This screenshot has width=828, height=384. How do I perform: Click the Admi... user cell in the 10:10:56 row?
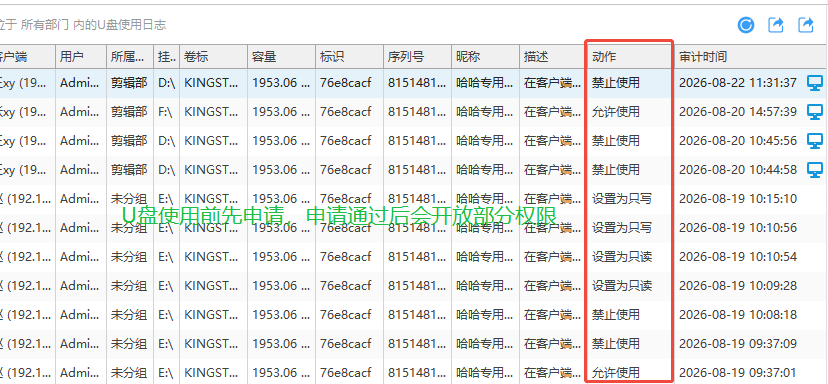pyautogui.click(x=80, y=228)
